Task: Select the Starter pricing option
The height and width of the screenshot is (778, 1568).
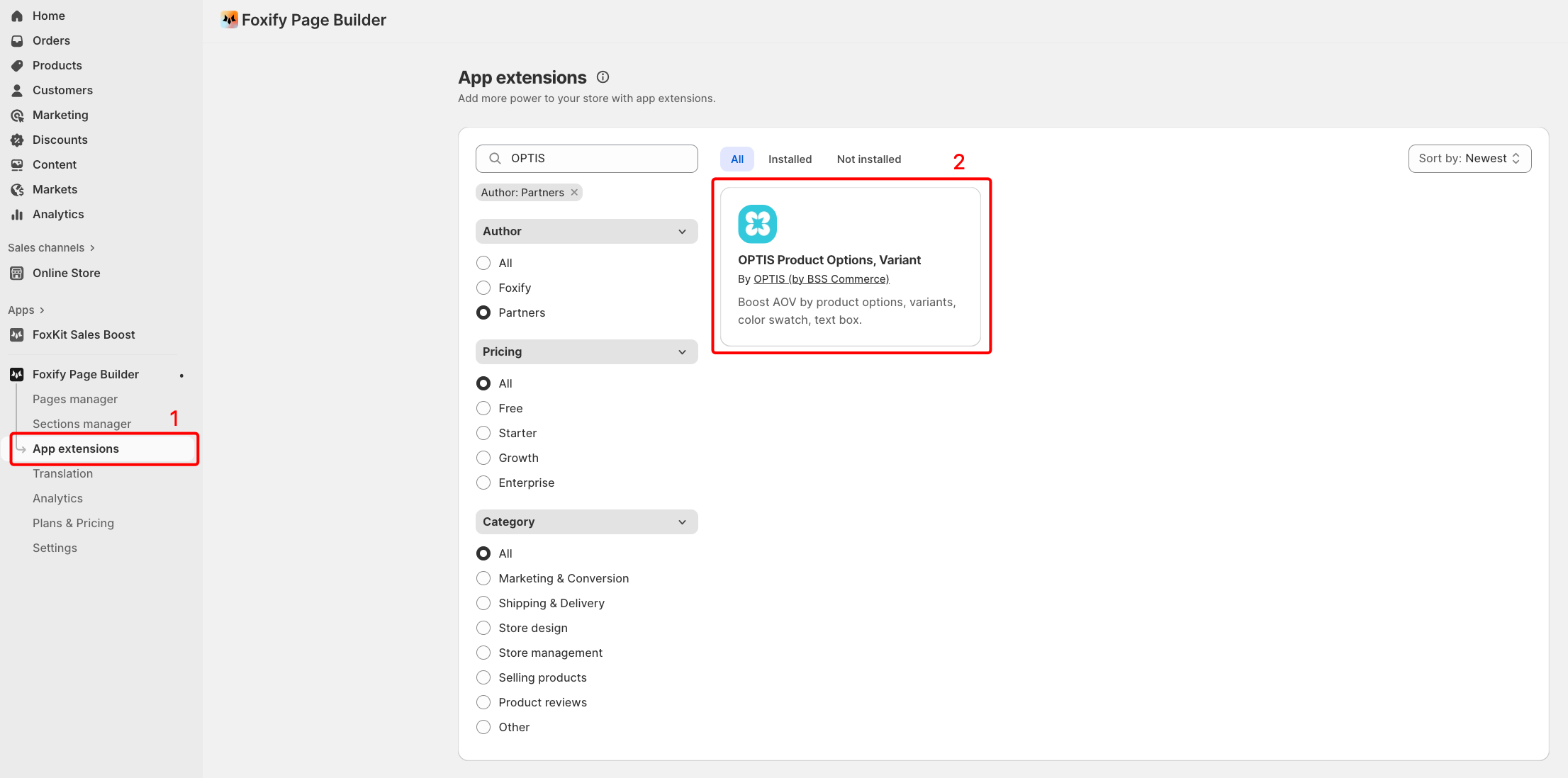Action: pyautogui.click(x=483, y=433)
